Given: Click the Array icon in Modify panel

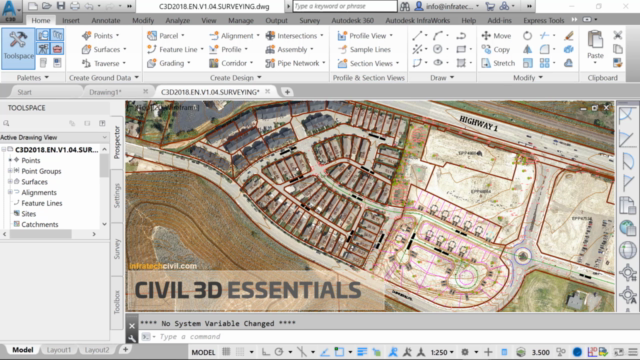Looking at the screenshot, I should [544, 63].
